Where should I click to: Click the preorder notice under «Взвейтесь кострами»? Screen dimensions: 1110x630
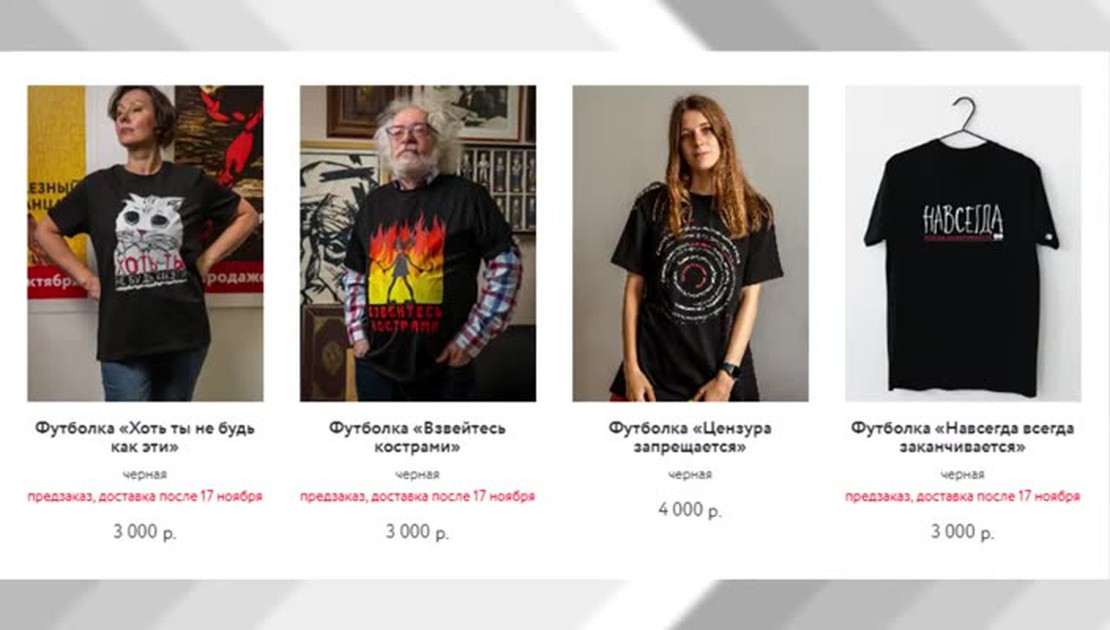click(418, 496)
